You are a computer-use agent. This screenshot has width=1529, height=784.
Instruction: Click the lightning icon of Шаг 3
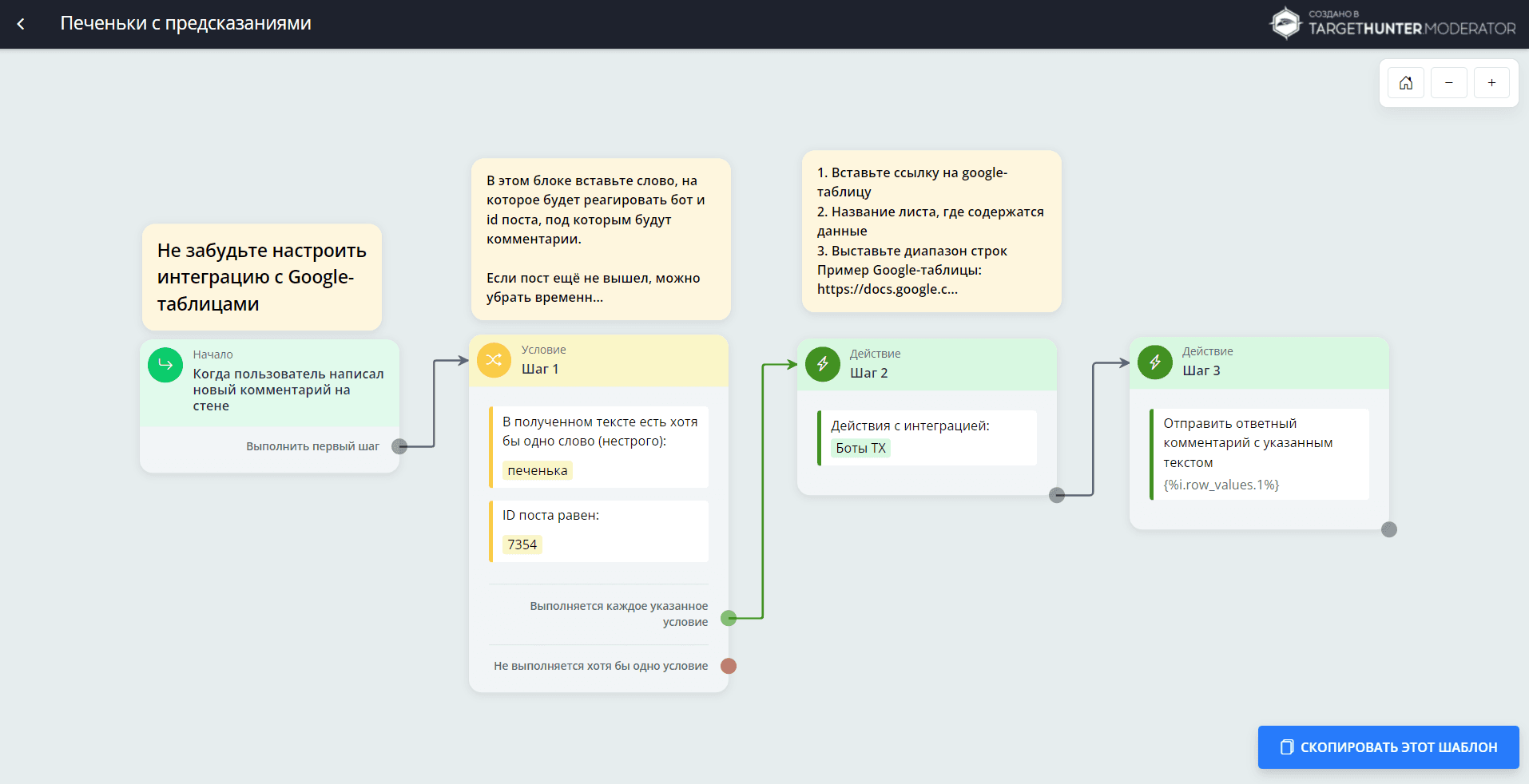click(1154, 362)
